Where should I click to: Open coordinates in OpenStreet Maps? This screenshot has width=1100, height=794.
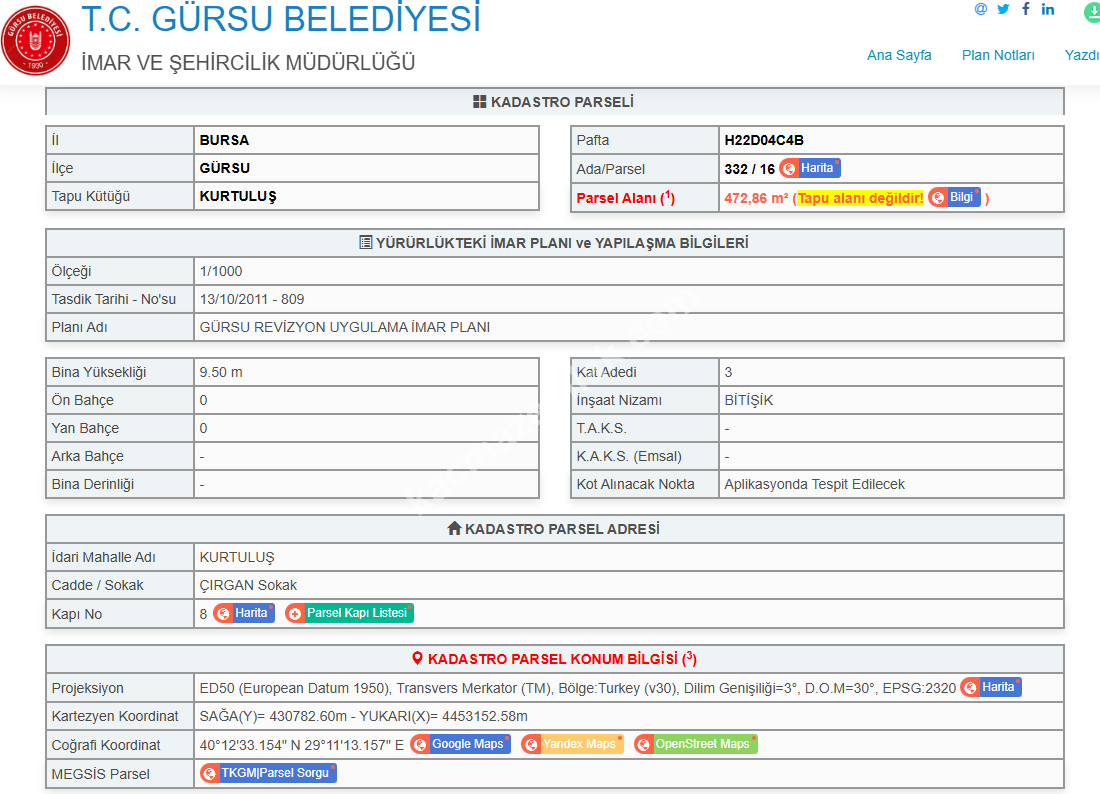pos(695,744)
